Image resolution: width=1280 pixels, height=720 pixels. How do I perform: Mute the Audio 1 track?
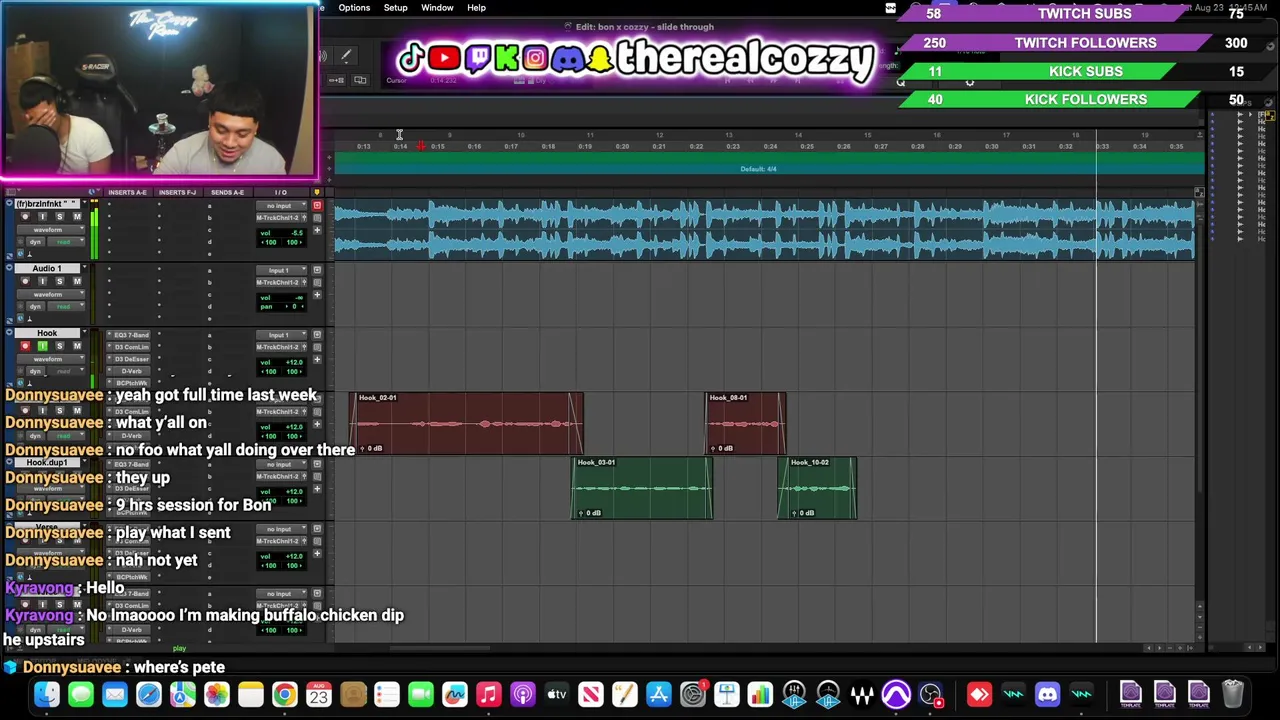77,281
